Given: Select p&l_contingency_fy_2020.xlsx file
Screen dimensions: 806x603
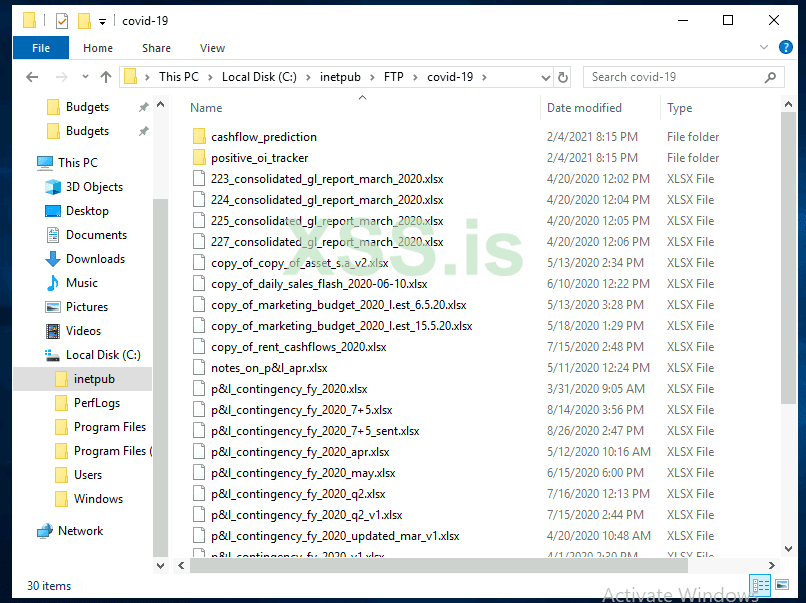Looking at the screenshot, I should (289, 389).
